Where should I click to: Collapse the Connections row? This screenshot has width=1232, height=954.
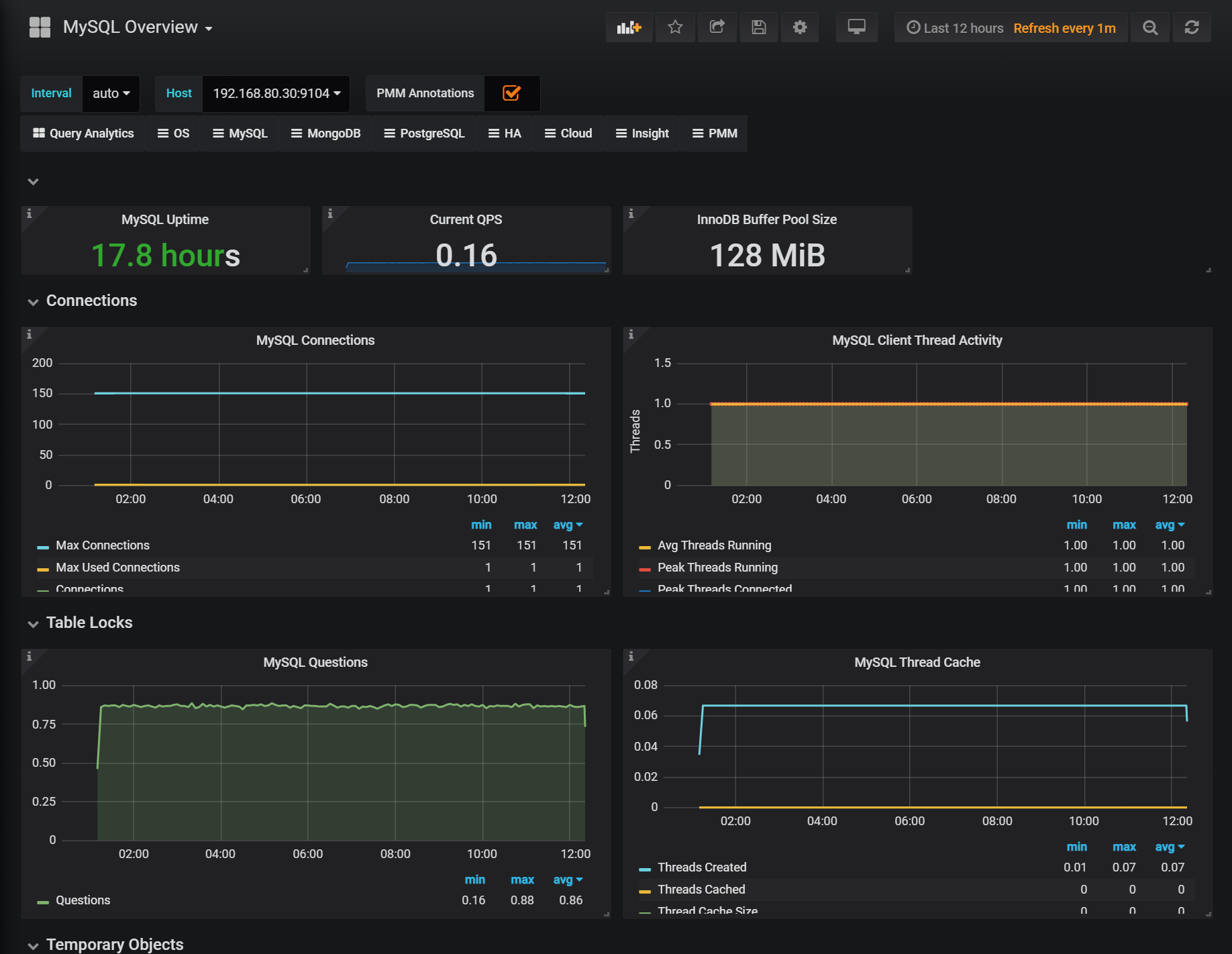91,301
